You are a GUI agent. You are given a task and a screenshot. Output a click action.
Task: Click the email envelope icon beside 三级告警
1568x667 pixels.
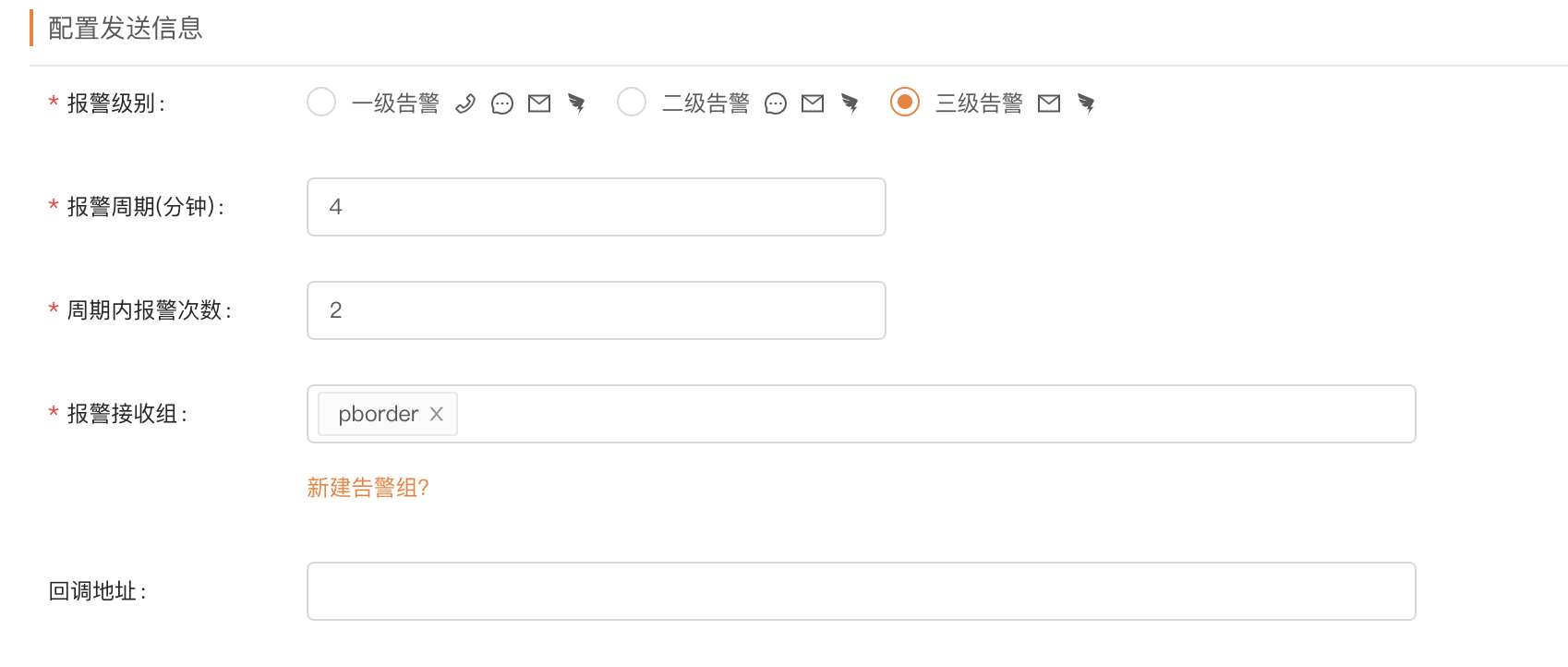point(1049,103)
